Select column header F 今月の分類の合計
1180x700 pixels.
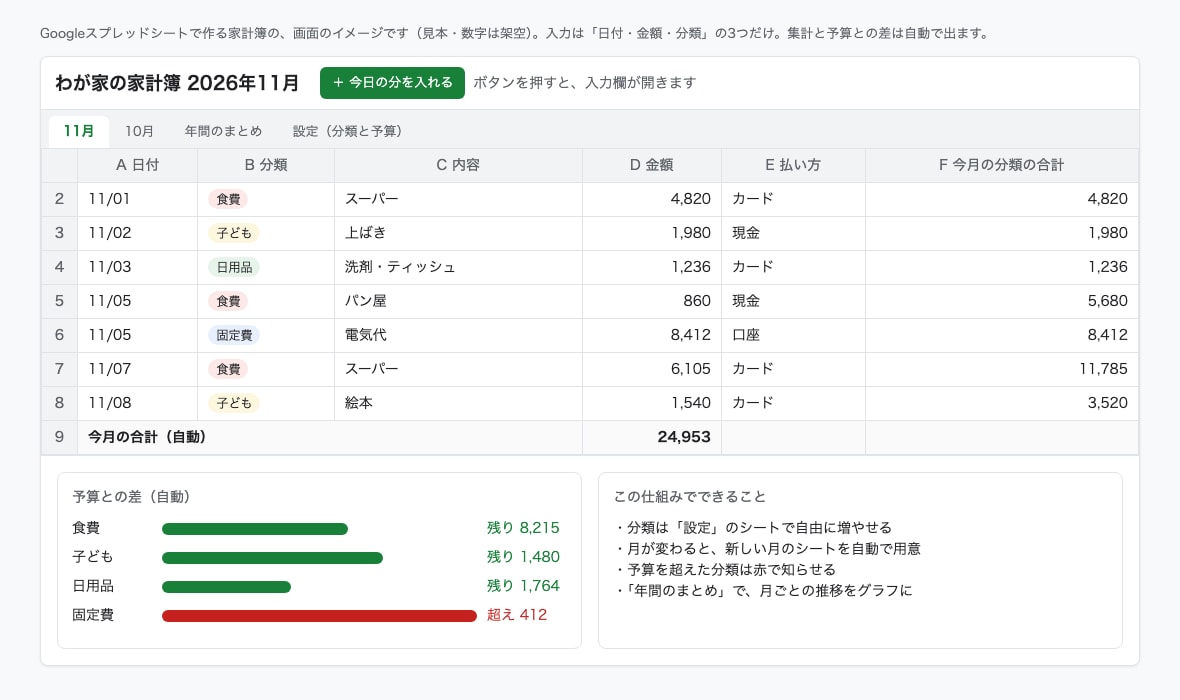tap(1002, 165)
